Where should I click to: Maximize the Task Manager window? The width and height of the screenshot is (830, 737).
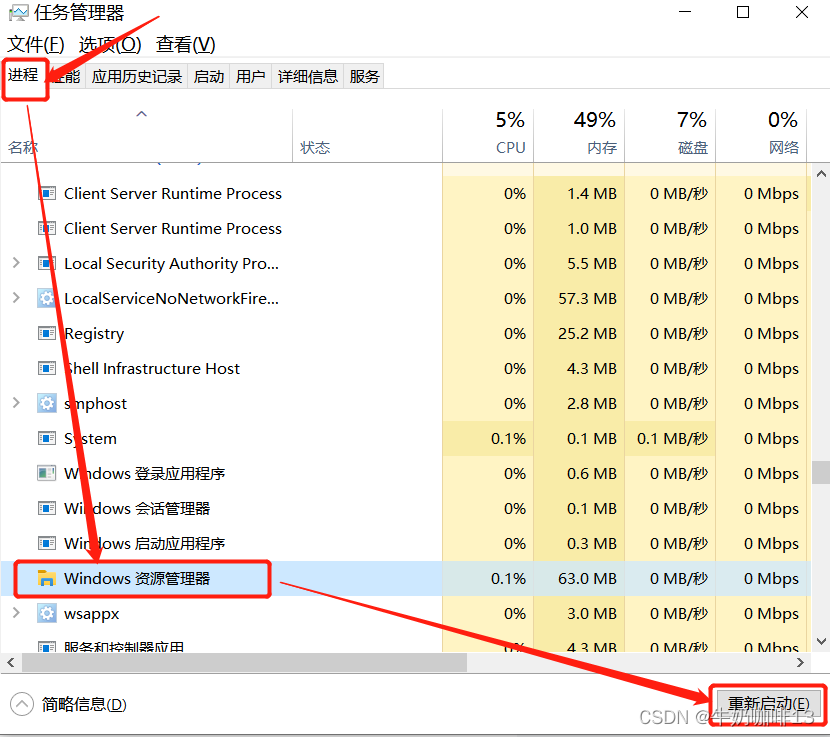pos(743,12)
